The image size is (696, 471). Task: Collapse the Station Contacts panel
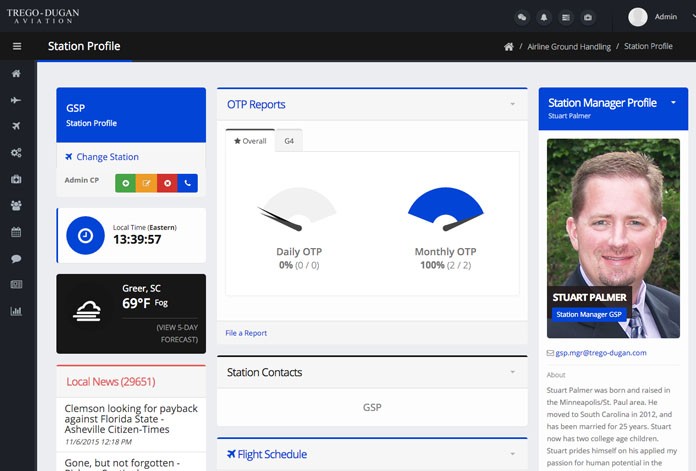tap(512, 372)
